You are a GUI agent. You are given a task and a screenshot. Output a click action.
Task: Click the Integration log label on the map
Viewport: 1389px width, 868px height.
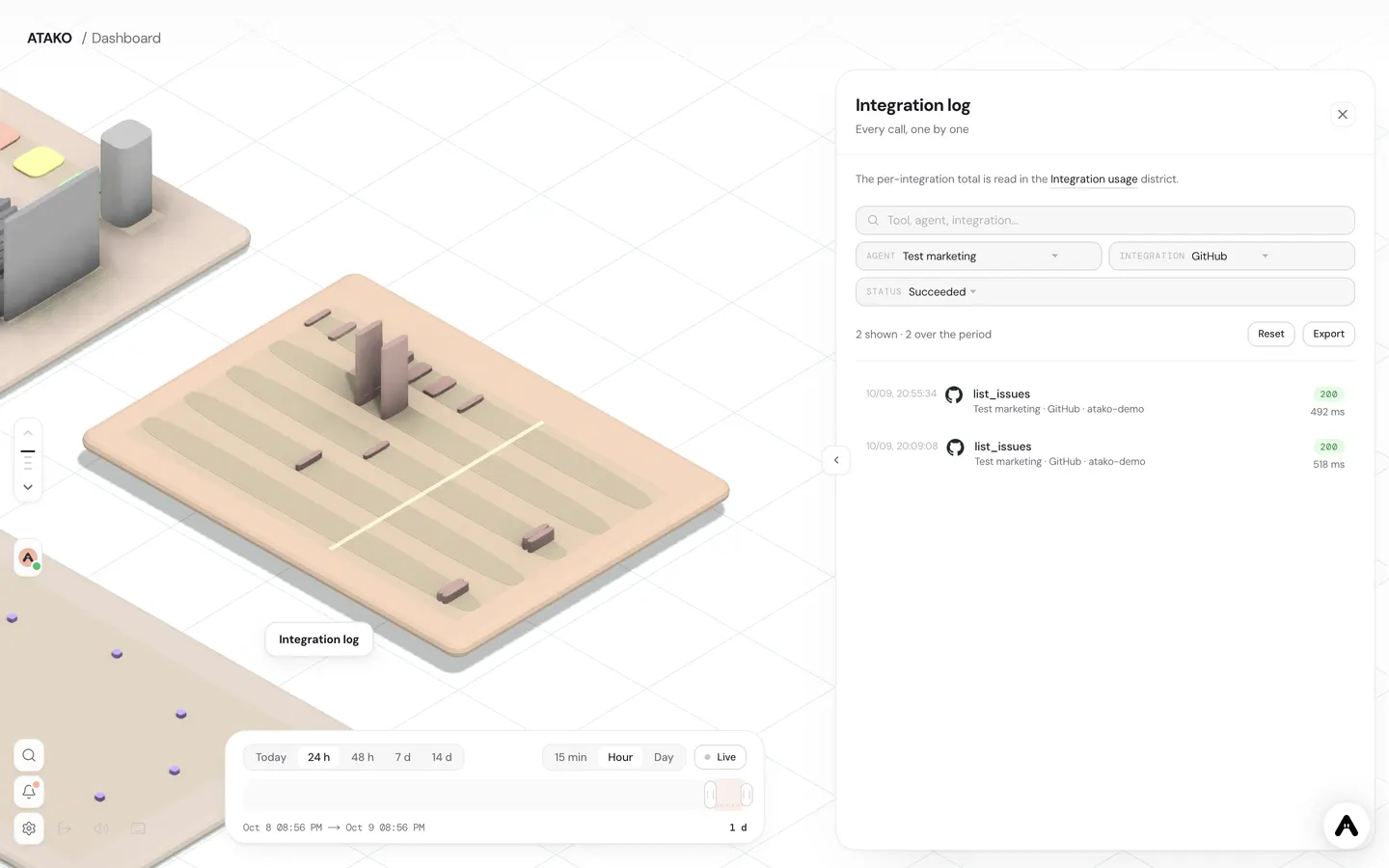[318, 639]
